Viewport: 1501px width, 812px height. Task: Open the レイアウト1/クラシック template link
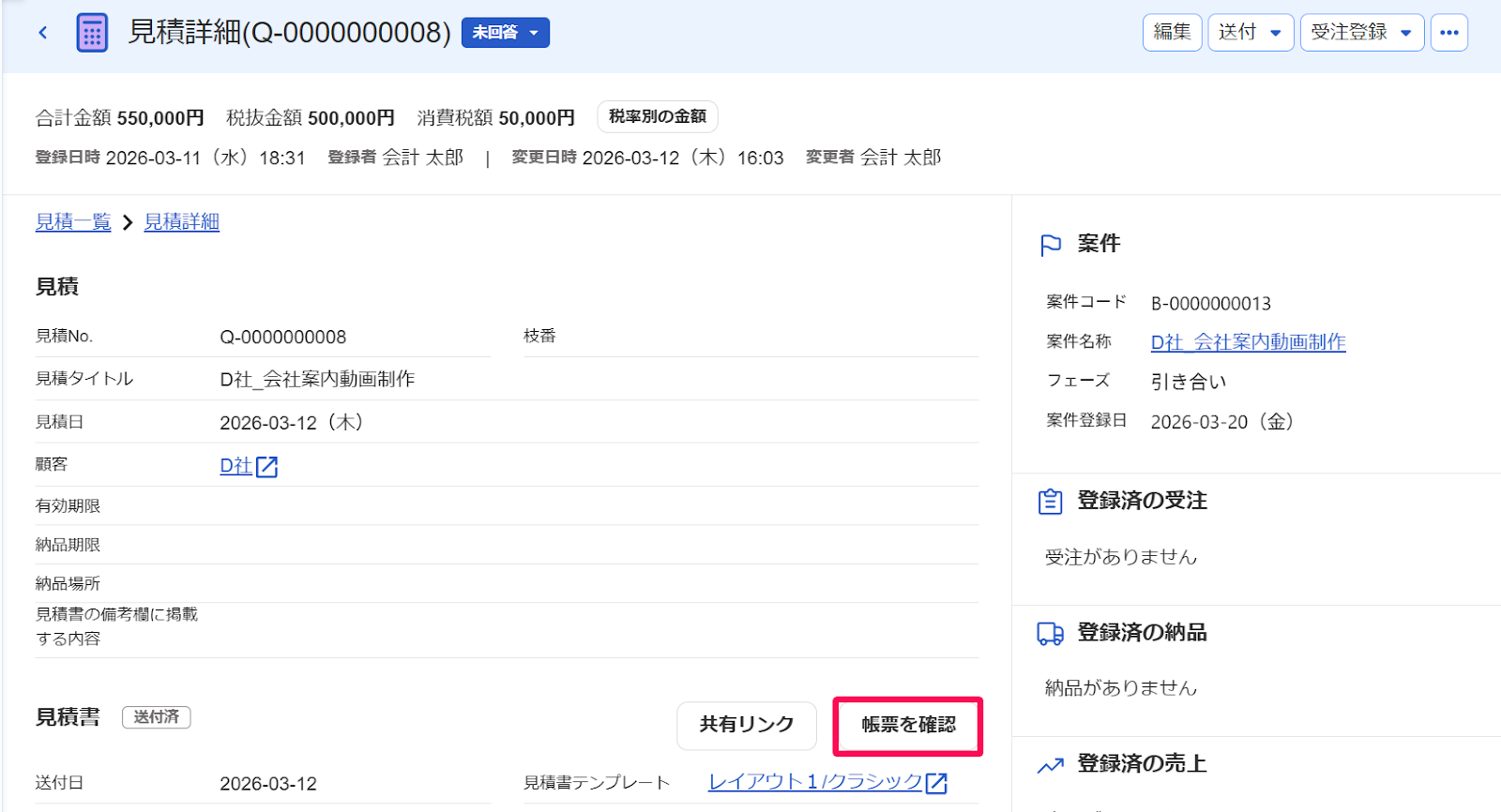point(816,782)
